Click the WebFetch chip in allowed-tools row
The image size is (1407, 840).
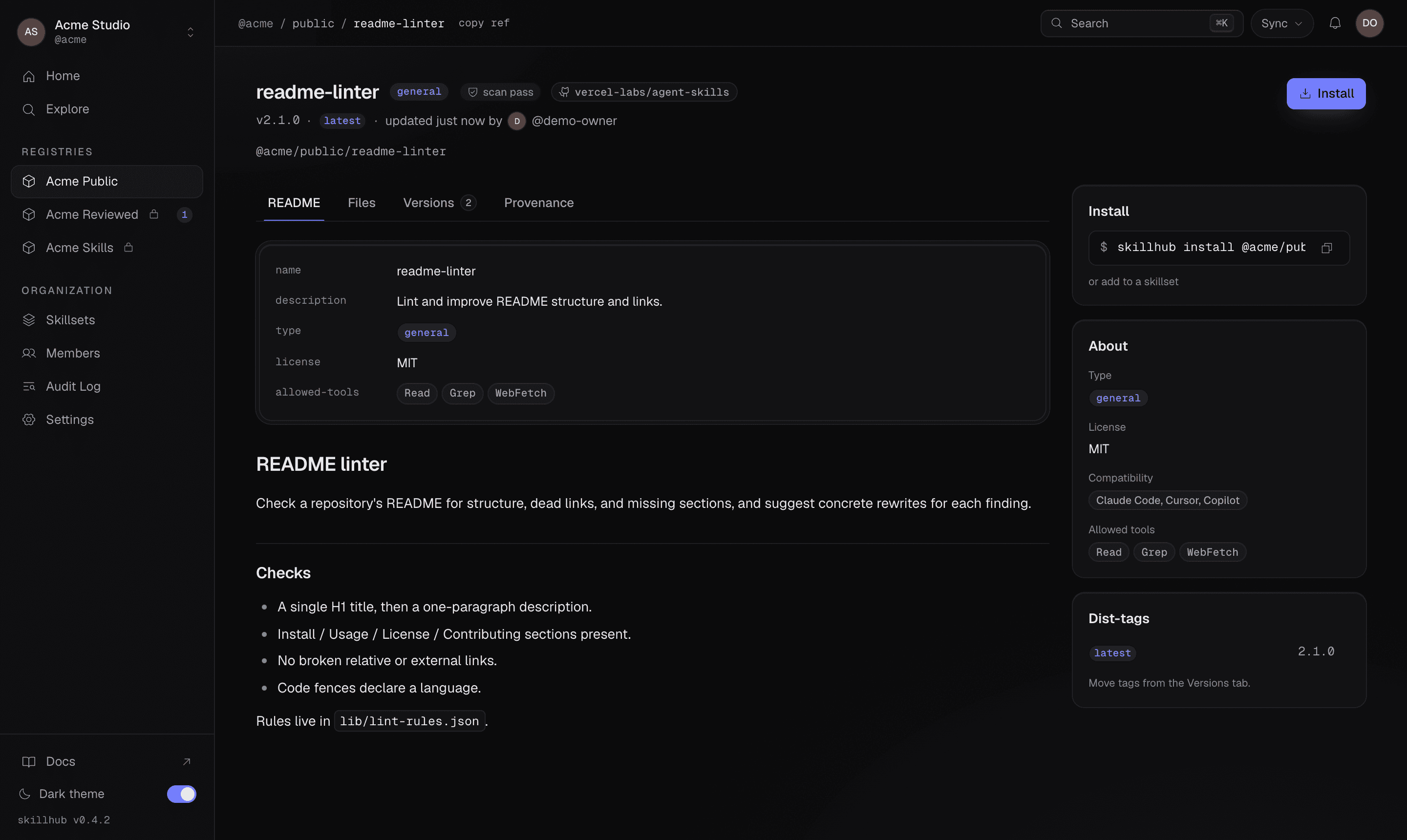point(520,394)
